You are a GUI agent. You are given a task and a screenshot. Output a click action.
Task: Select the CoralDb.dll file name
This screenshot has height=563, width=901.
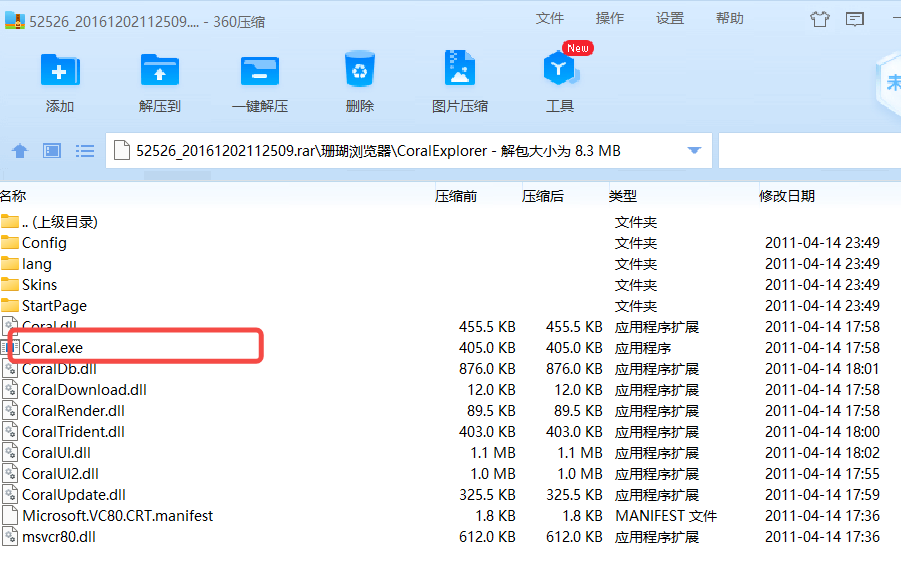59,369
